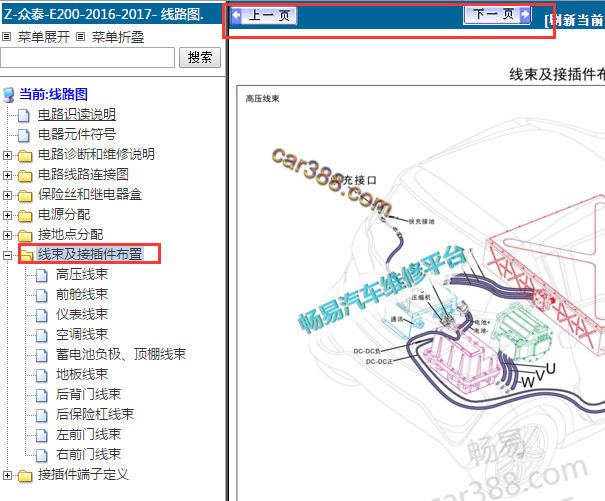This screenshot has height=501, width=605.
Task: Expand the 电路线路连接图 folder
Action: pyautogui.click(x=7, y=175)
